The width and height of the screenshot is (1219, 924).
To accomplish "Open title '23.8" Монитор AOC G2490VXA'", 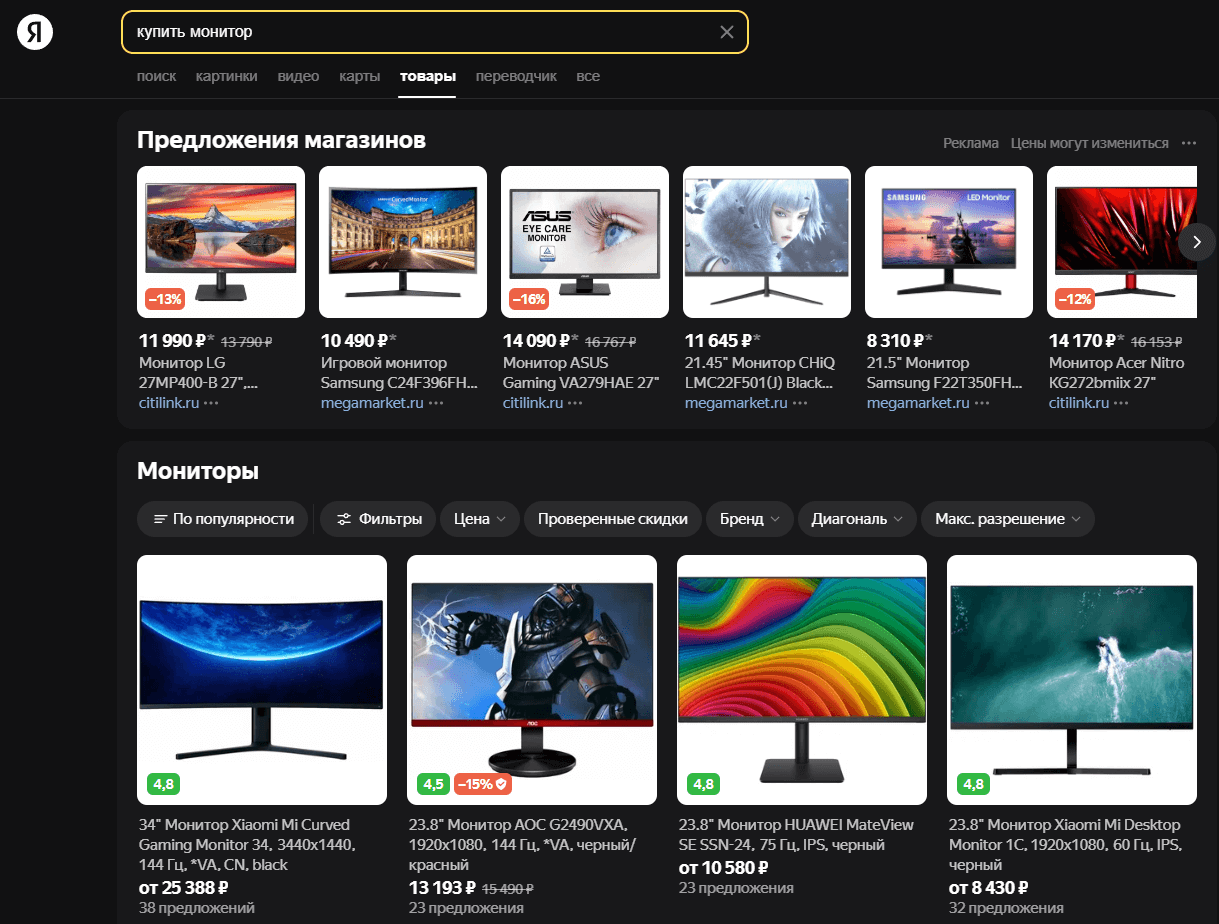I will point(522,845).
